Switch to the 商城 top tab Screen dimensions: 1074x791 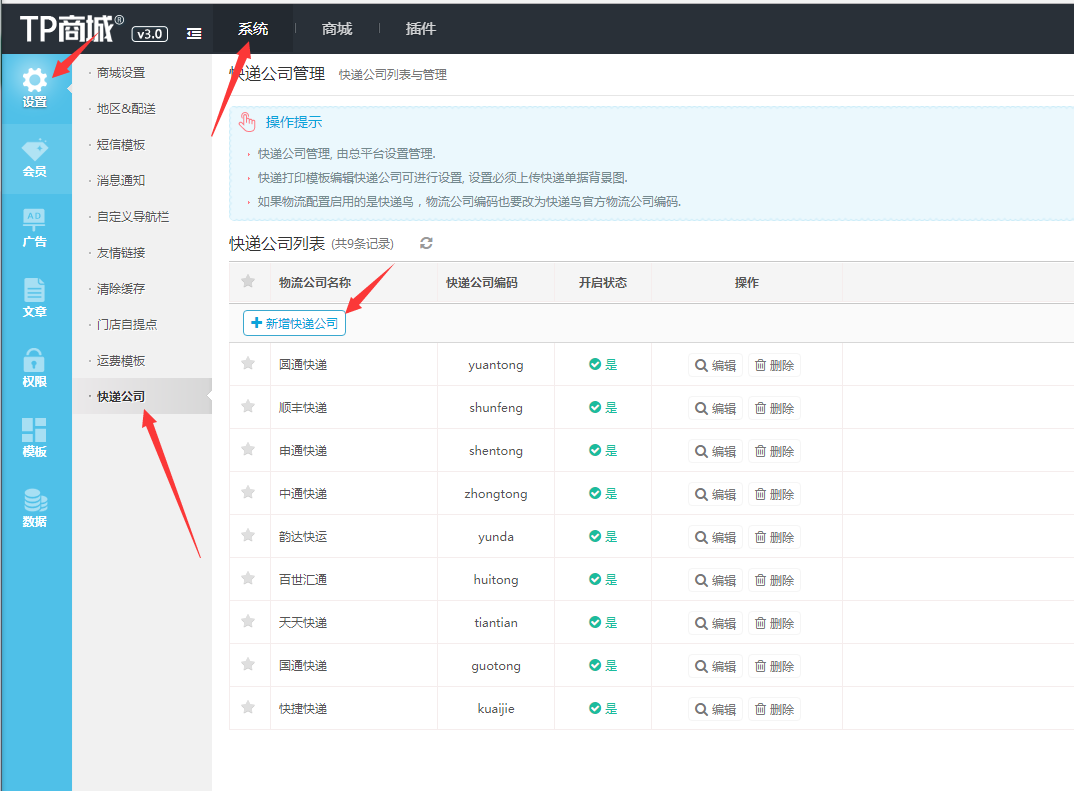337,29
